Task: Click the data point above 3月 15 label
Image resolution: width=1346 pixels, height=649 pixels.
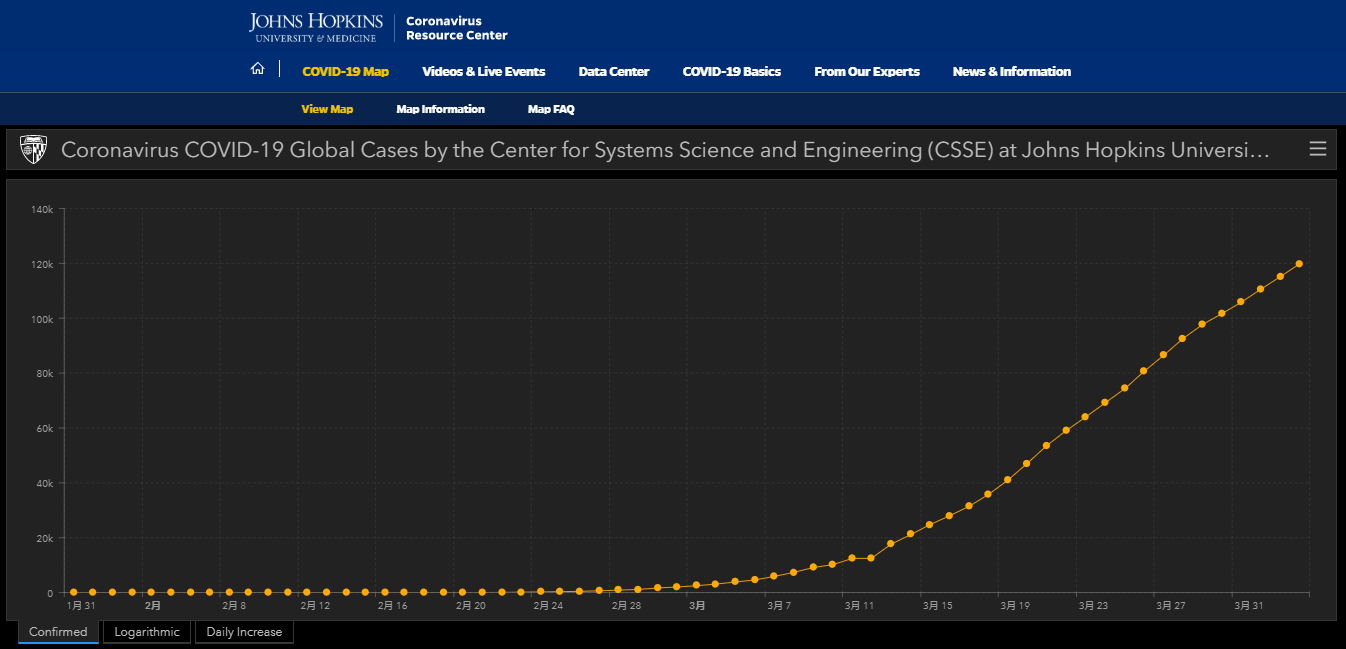Action: point(929,525)
